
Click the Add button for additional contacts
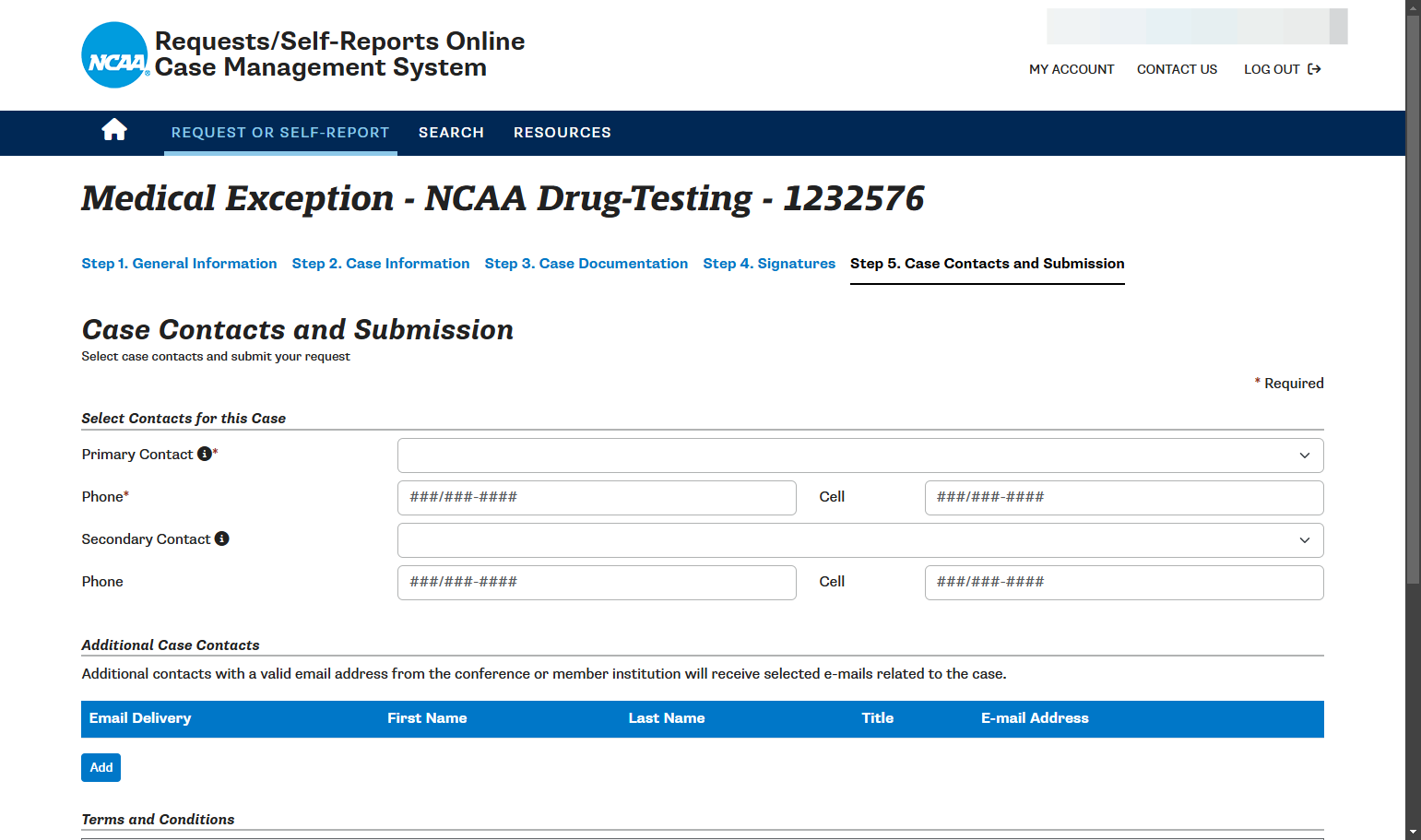(x=101, y=767)
